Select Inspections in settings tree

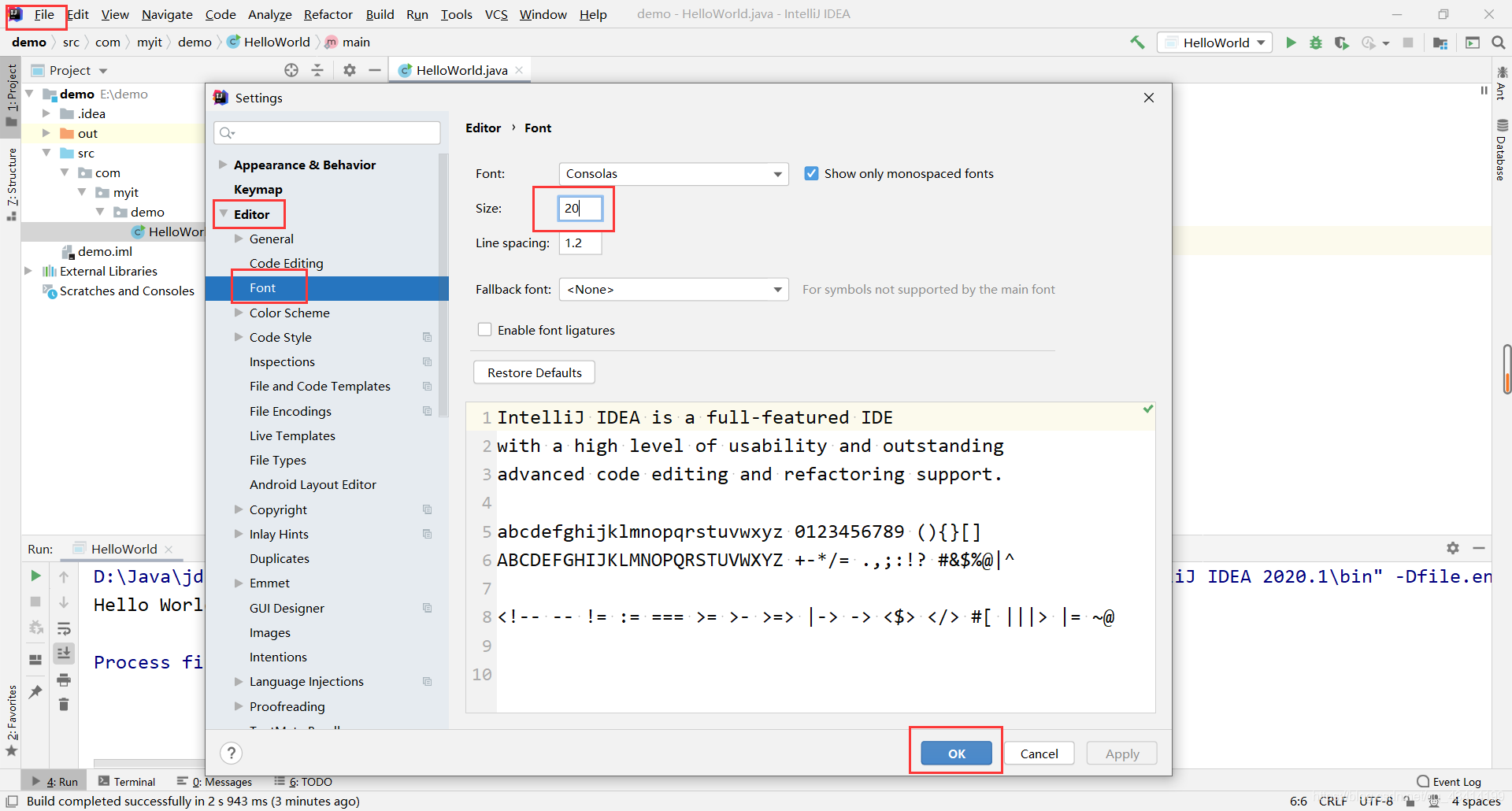click(x=282, y=361)
